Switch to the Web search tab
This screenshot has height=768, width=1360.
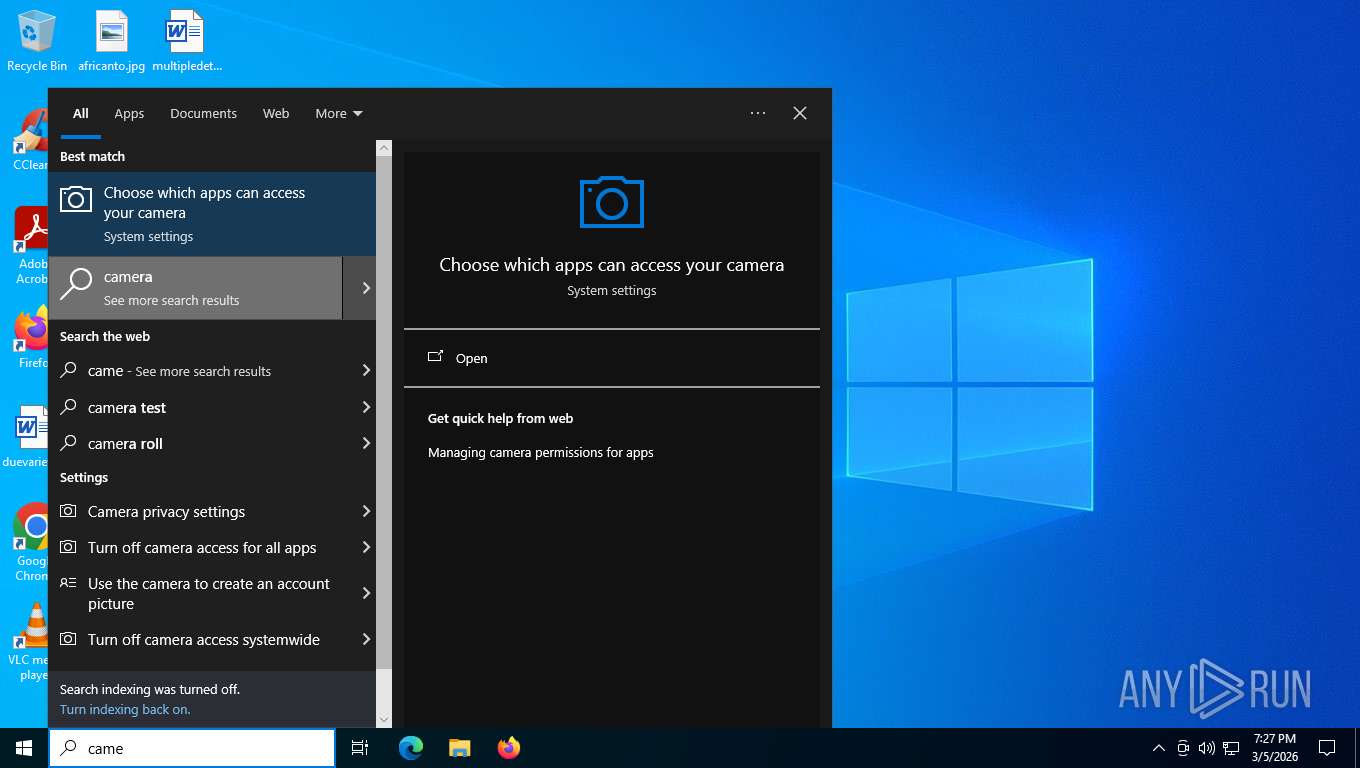(x=276, y=114)
